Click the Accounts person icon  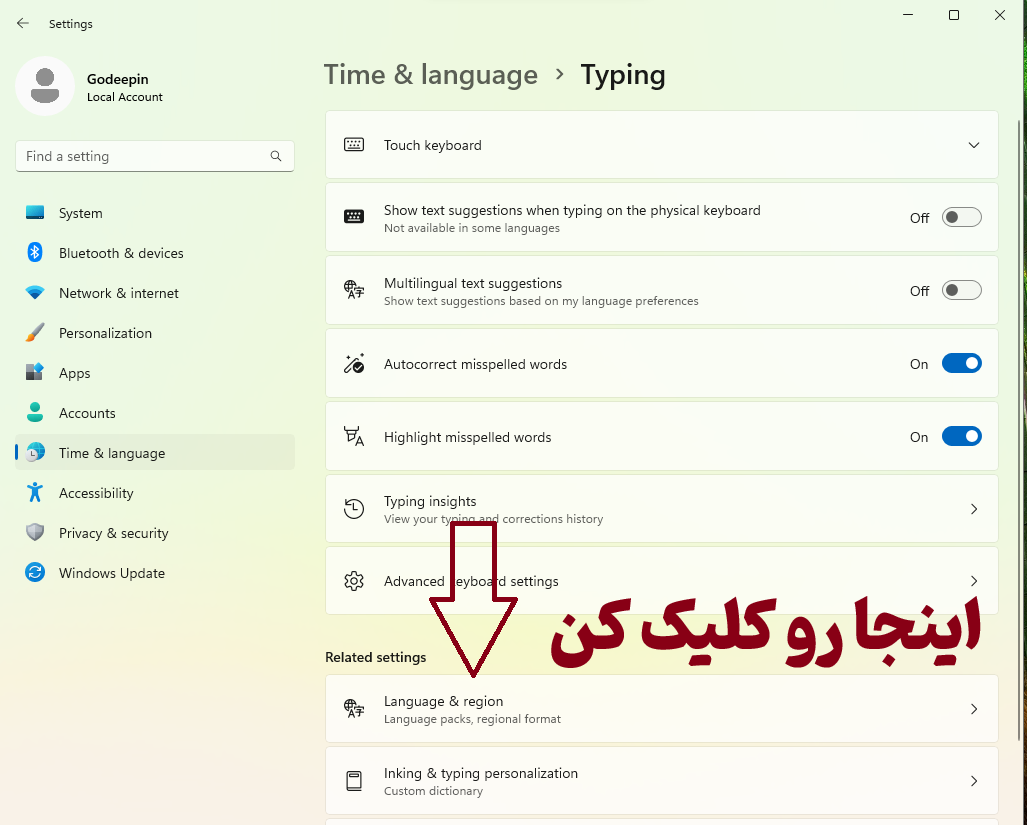pyautogui.click(x=35, y=412)
